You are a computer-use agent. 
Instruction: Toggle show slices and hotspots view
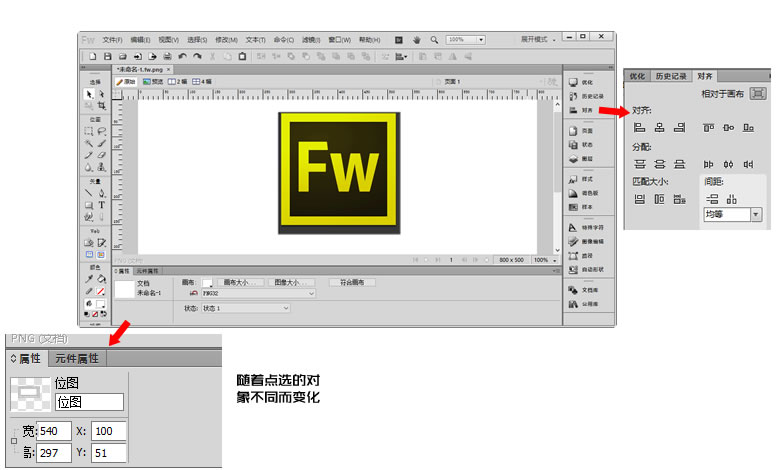click(x=101, y=254)
